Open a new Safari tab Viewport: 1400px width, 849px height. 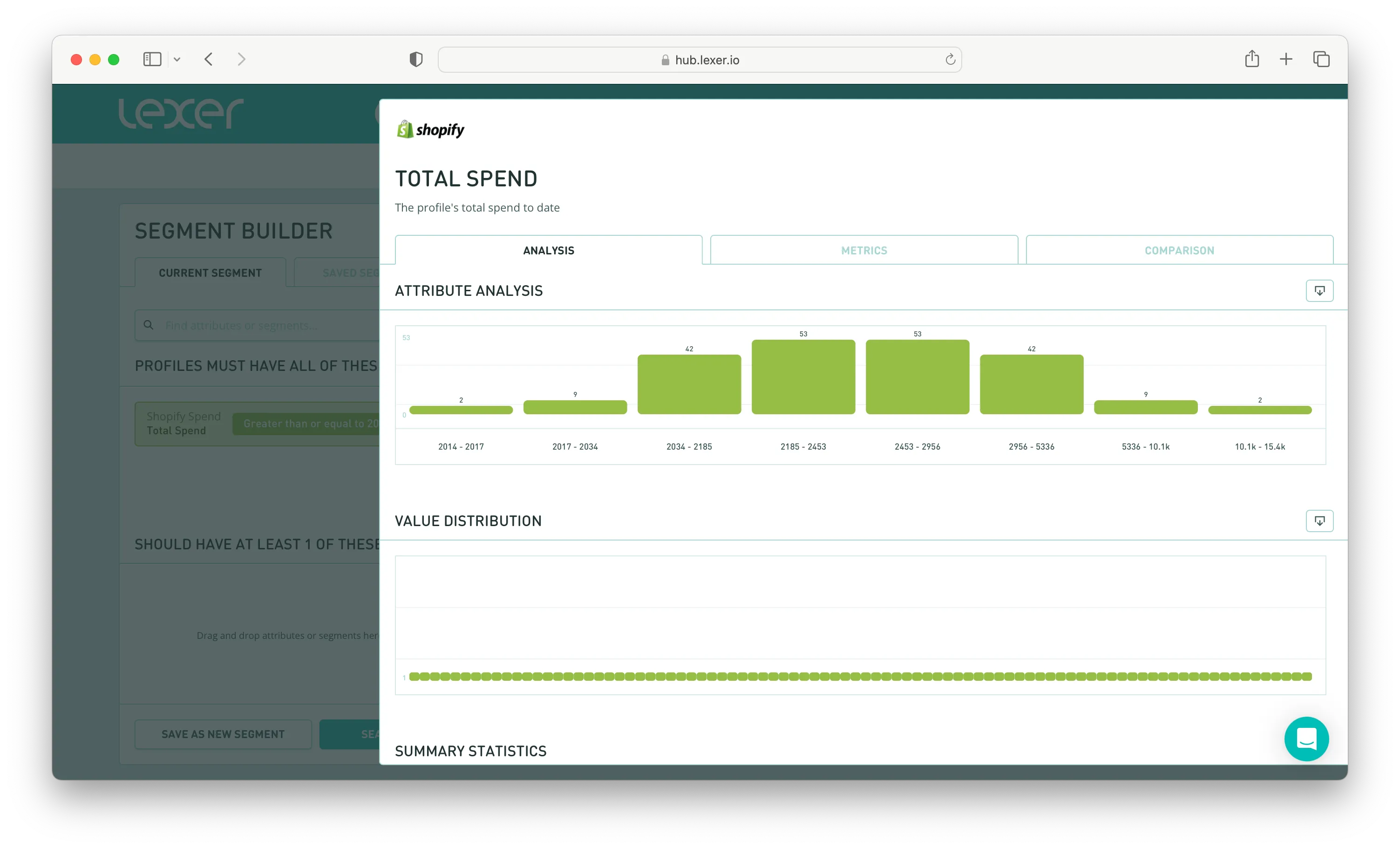(1286, 59)
